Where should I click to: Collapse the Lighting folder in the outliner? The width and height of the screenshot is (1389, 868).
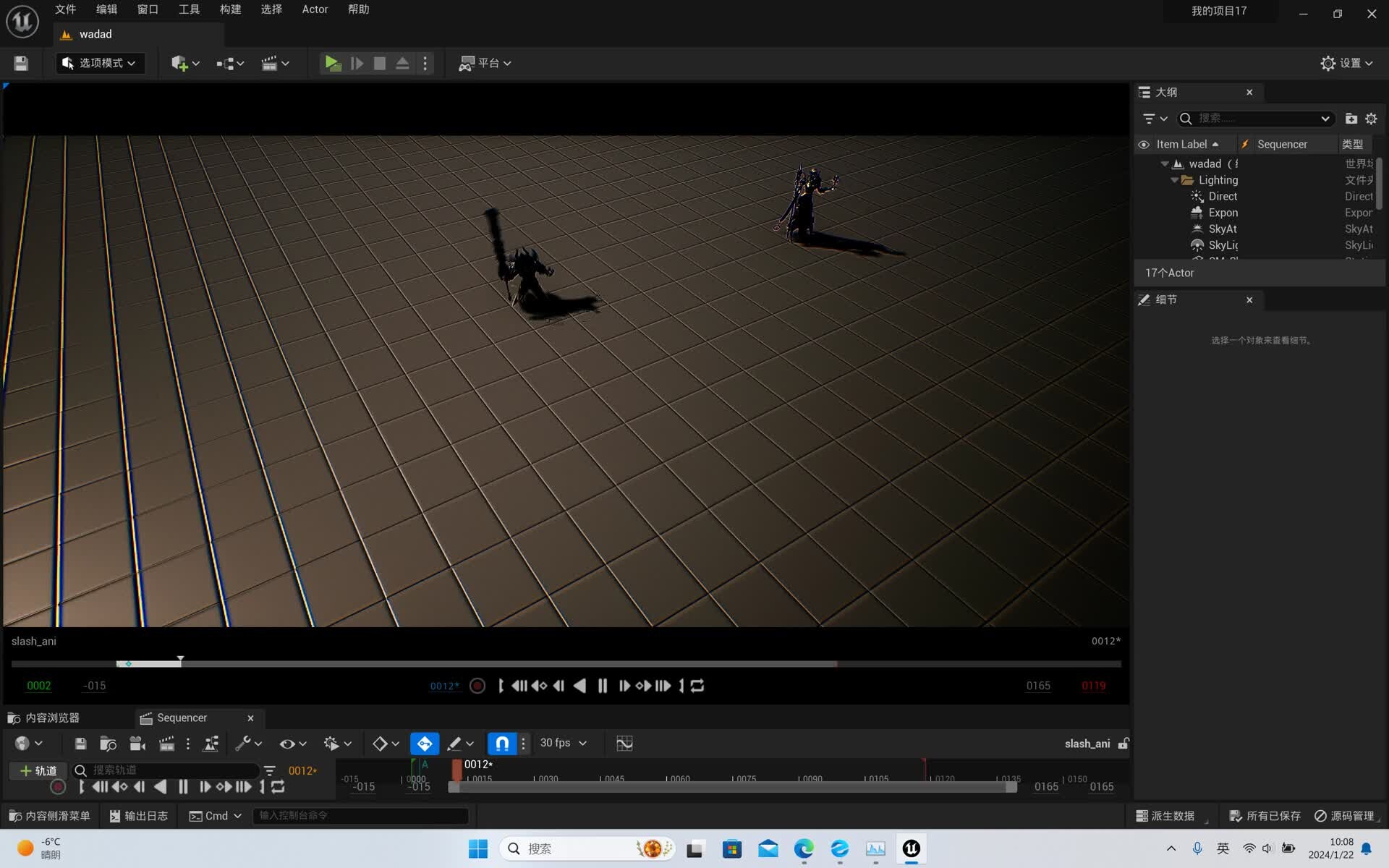(1176, 180)
